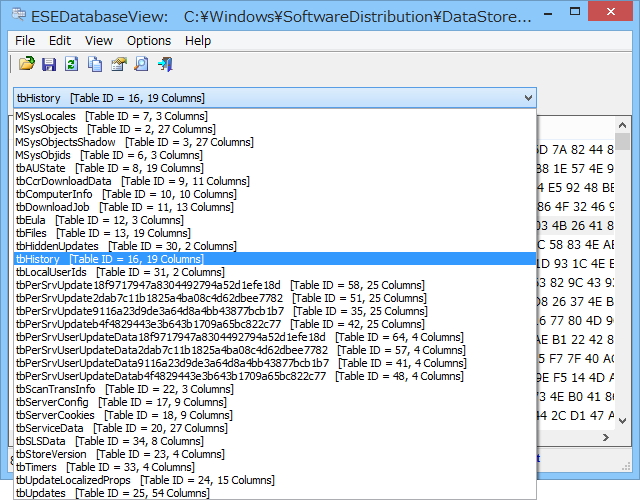
Task: Open the File menu
Action: [x=25, y=41]
